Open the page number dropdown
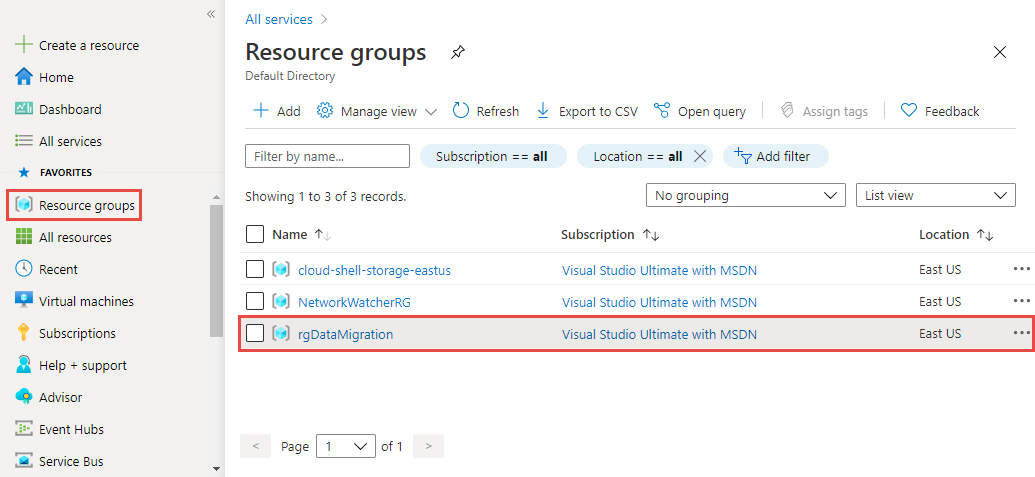The image size is (1035, 477). [x=345, y=446]
